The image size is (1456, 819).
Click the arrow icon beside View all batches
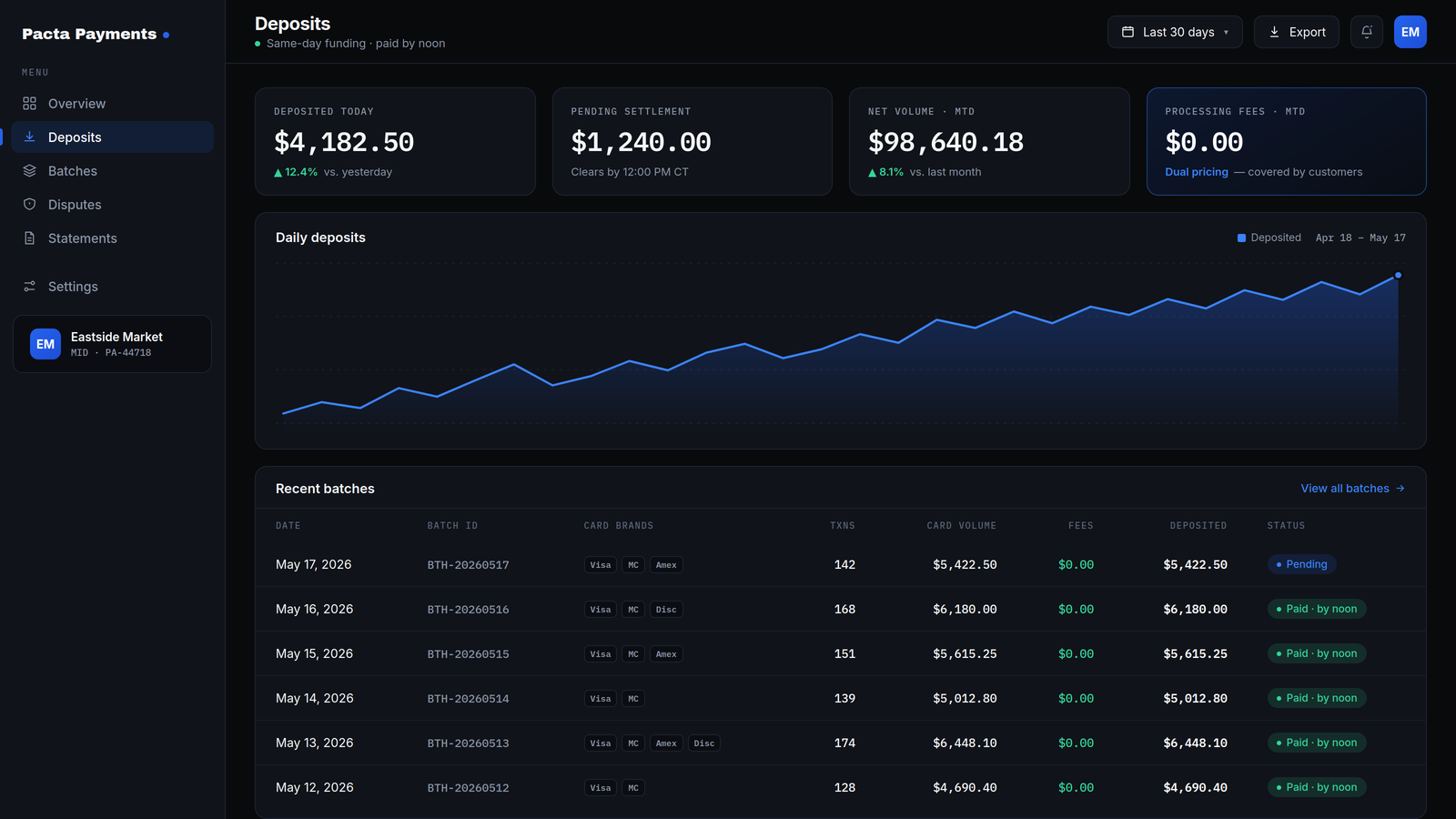1400,489
